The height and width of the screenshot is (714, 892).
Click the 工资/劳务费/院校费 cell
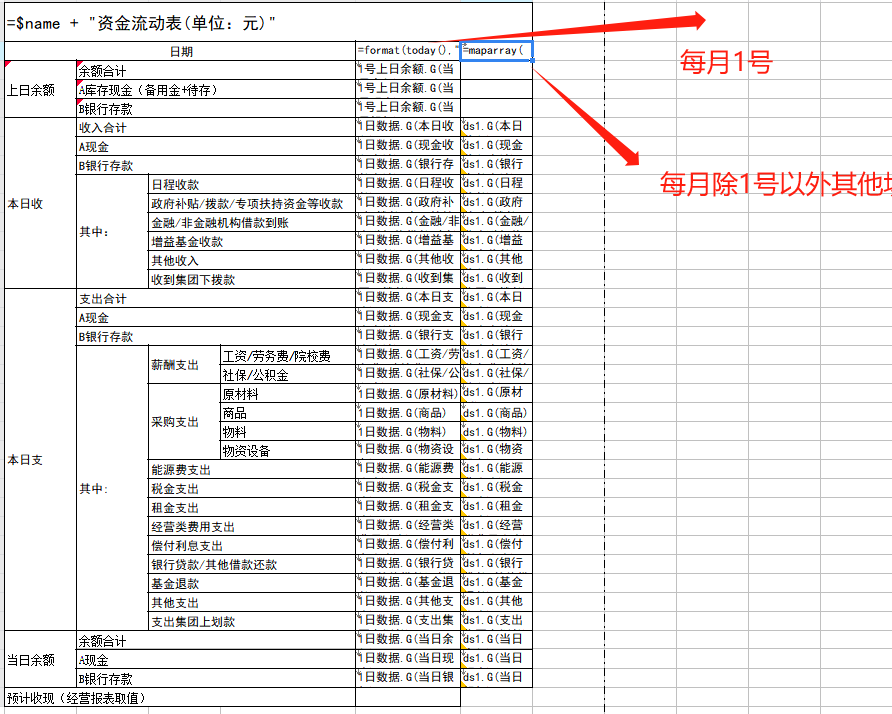pyautogui.click(x=288, y=356)
